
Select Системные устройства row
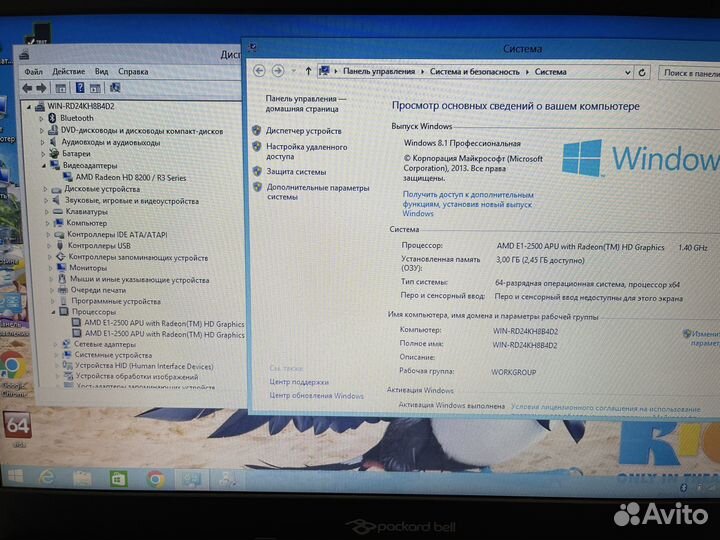pos(113,355)
